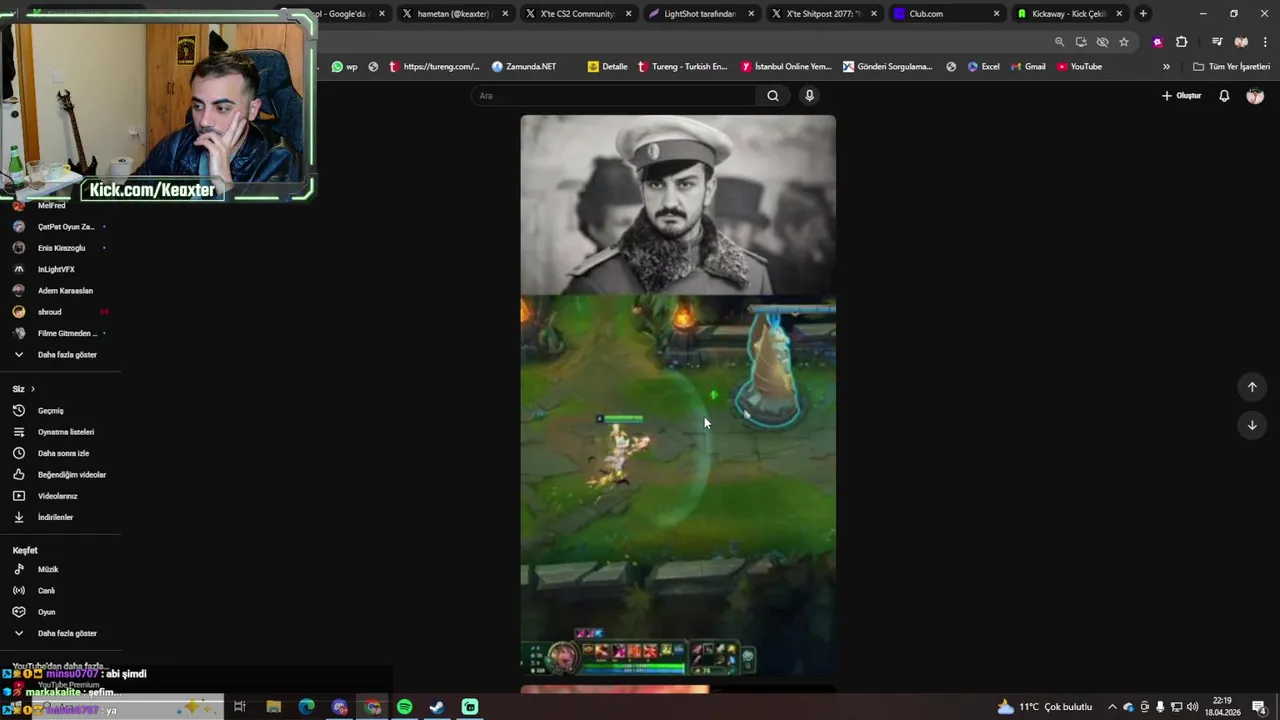
Task: Click the Oluştur create button
Action: [1181, 96]
